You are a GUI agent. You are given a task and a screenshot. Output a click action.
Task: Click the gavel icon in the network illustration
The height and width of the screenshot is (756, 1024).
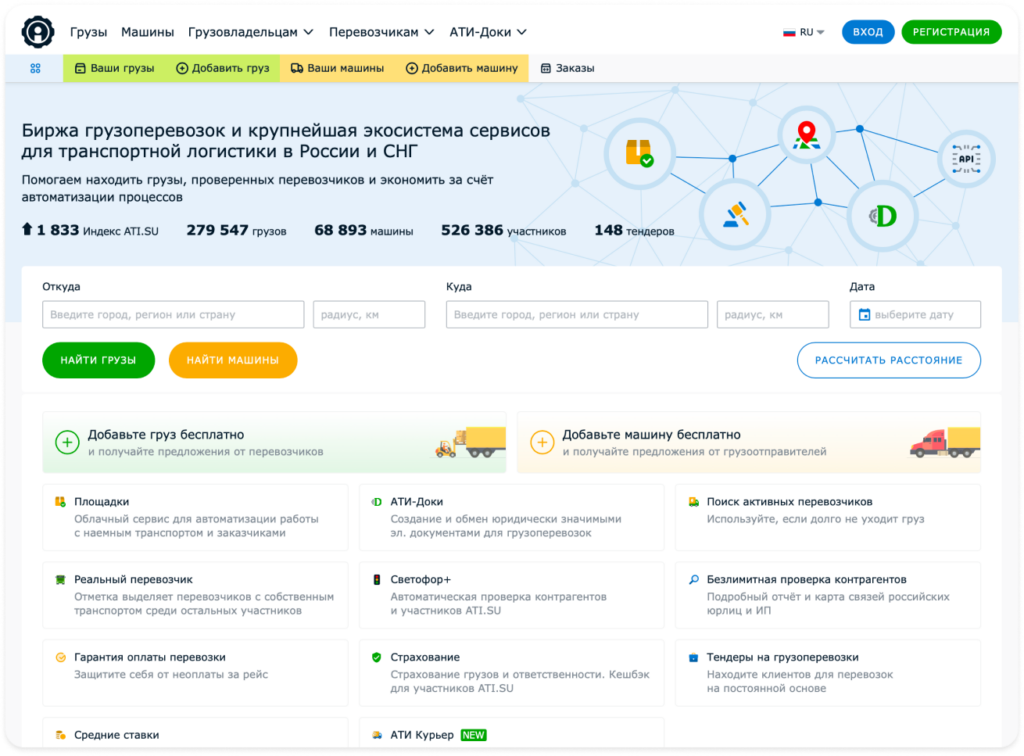[735, 213]
